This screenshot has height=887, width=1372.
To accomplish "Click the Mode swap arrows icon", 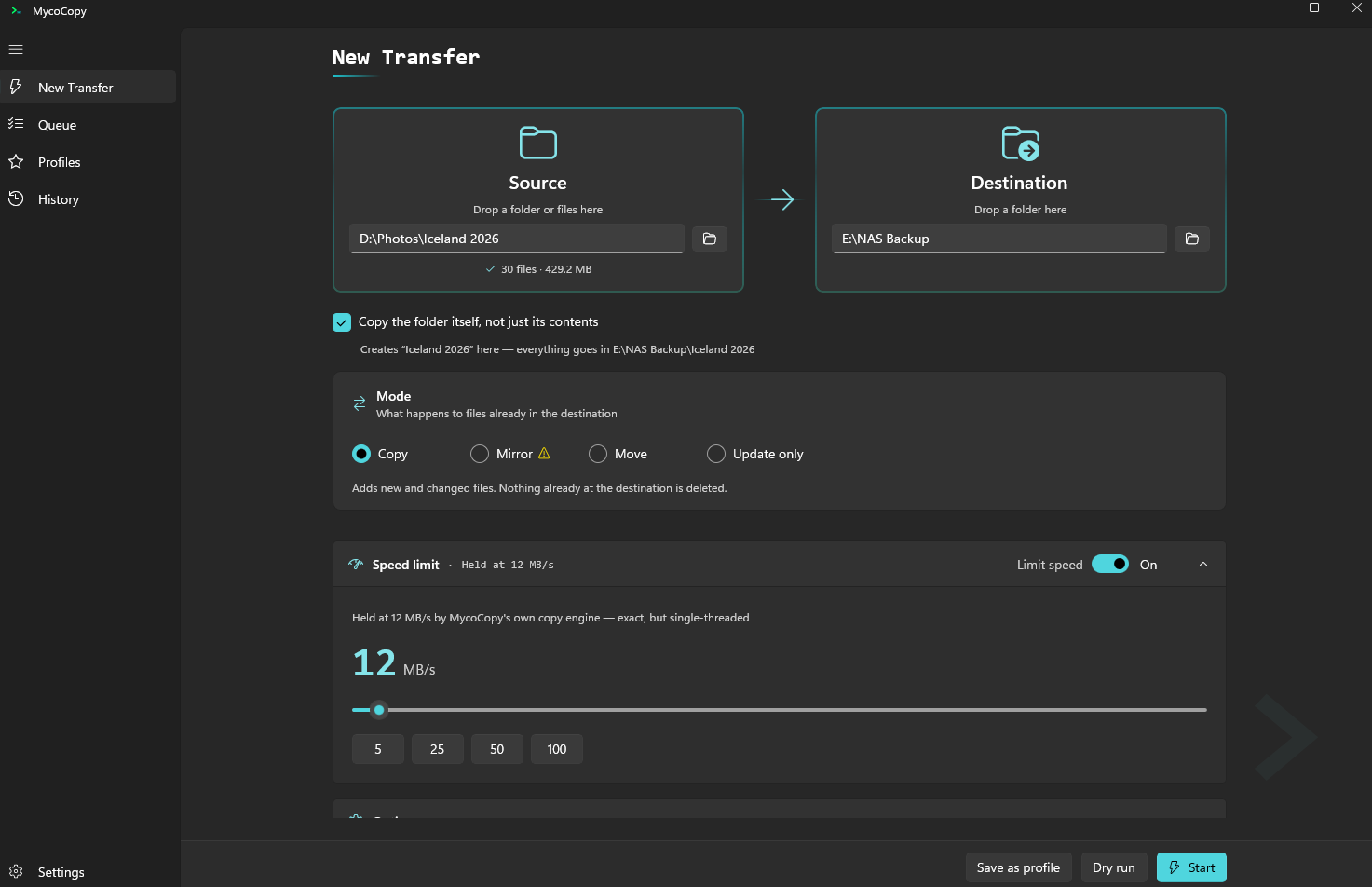I will click(360, 403).
